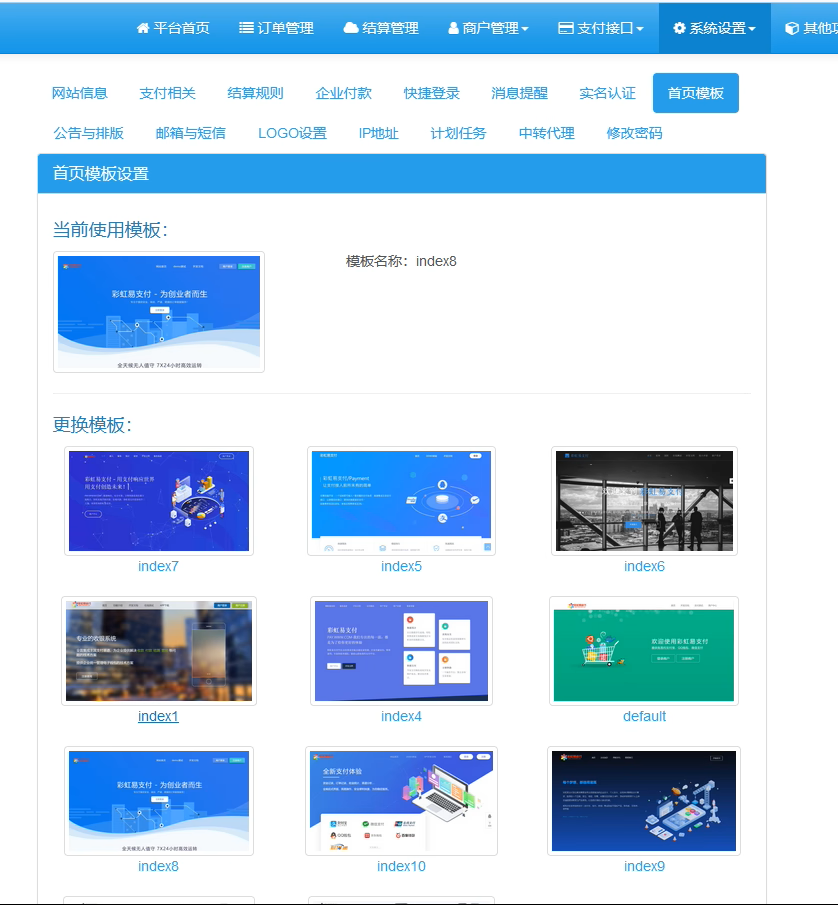Switch to the 网站信息 tab

click(x=80, y=93)
